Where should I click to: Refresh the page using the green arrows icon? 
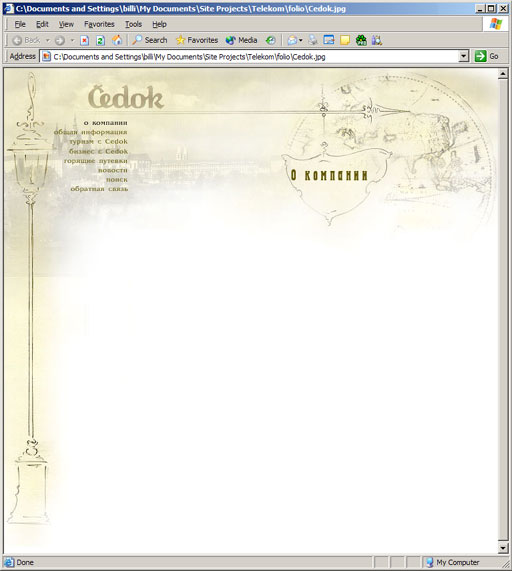coord(101,40)
